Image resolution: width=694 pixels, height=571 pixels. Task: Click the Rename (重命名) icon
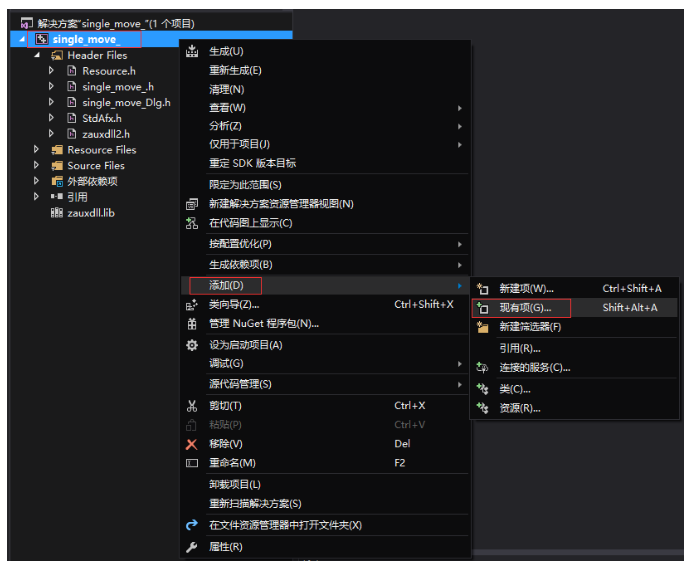192,463
